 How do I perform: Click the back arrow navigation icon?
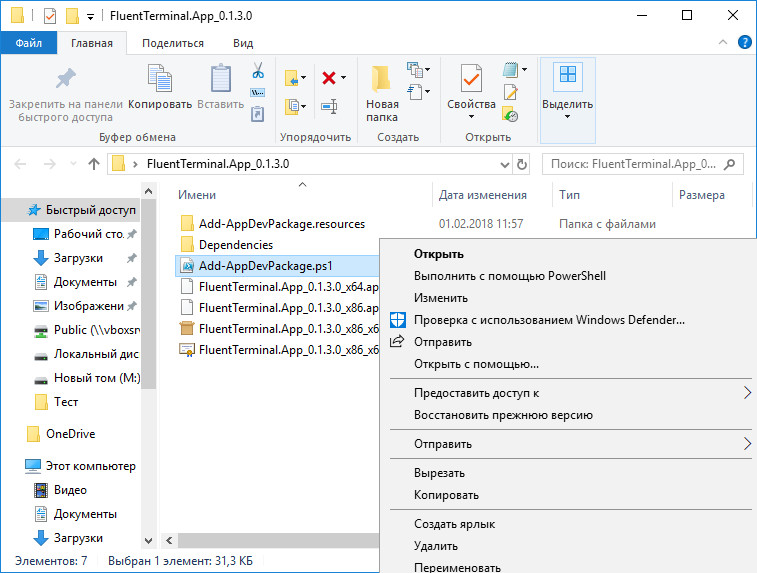click(20, 164)
